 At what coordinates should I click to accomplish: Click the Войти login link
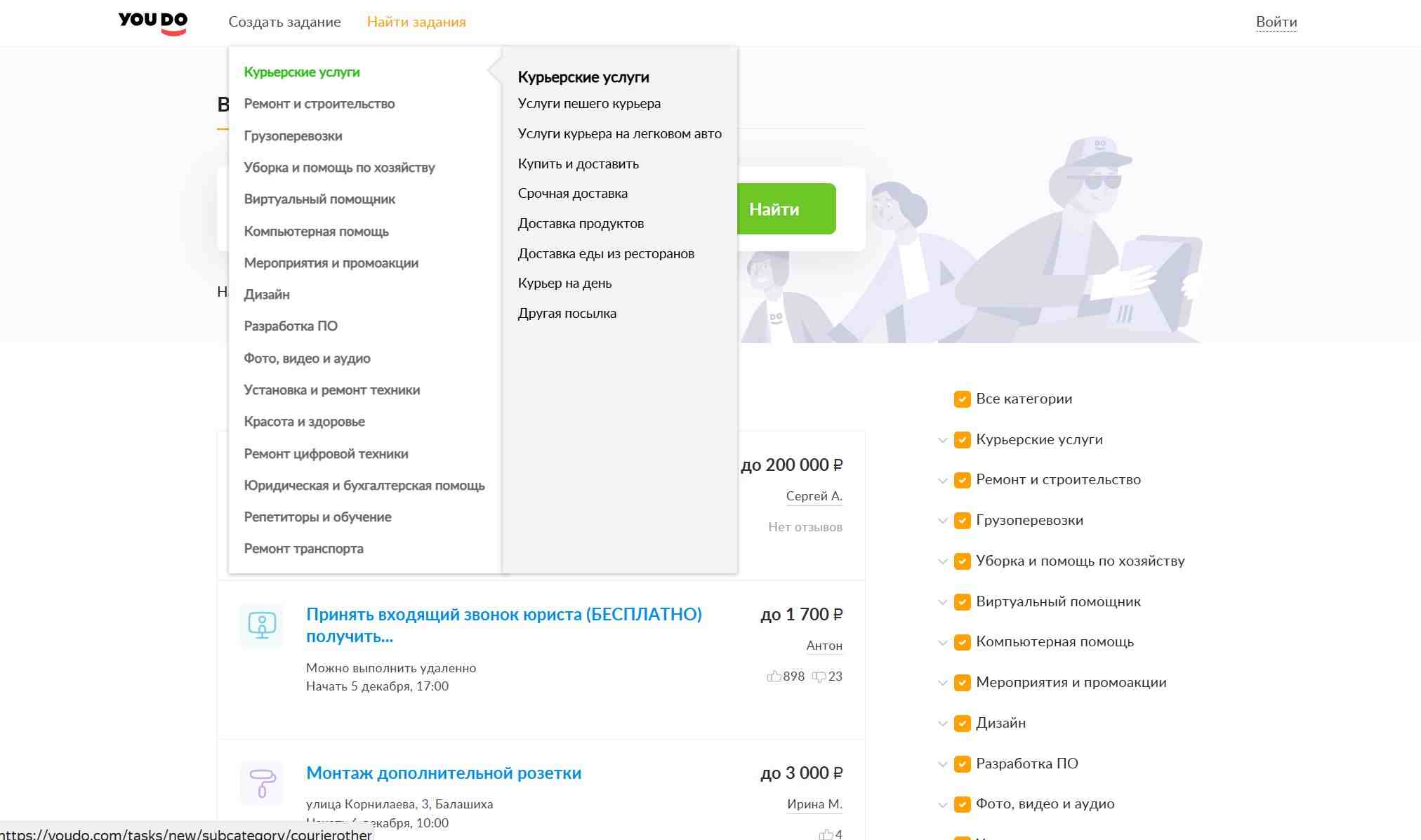coord(1276,22)
